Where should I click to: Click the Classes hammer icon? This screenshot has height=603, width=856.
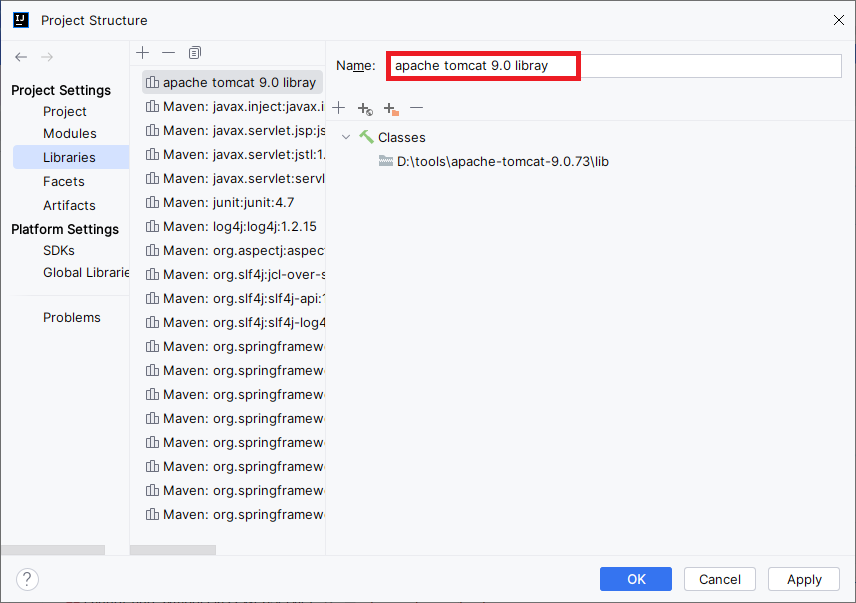(366, 137)
